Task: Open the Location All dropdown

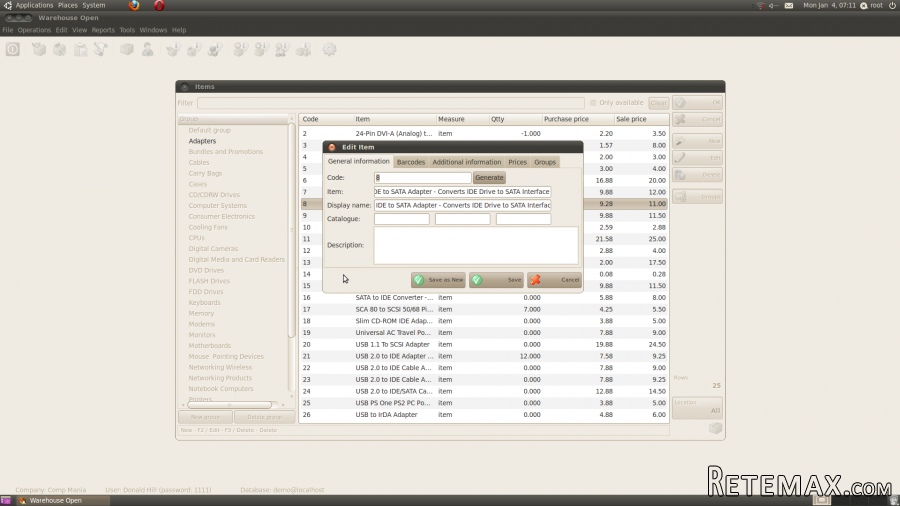Action: [x=697, y=407]
